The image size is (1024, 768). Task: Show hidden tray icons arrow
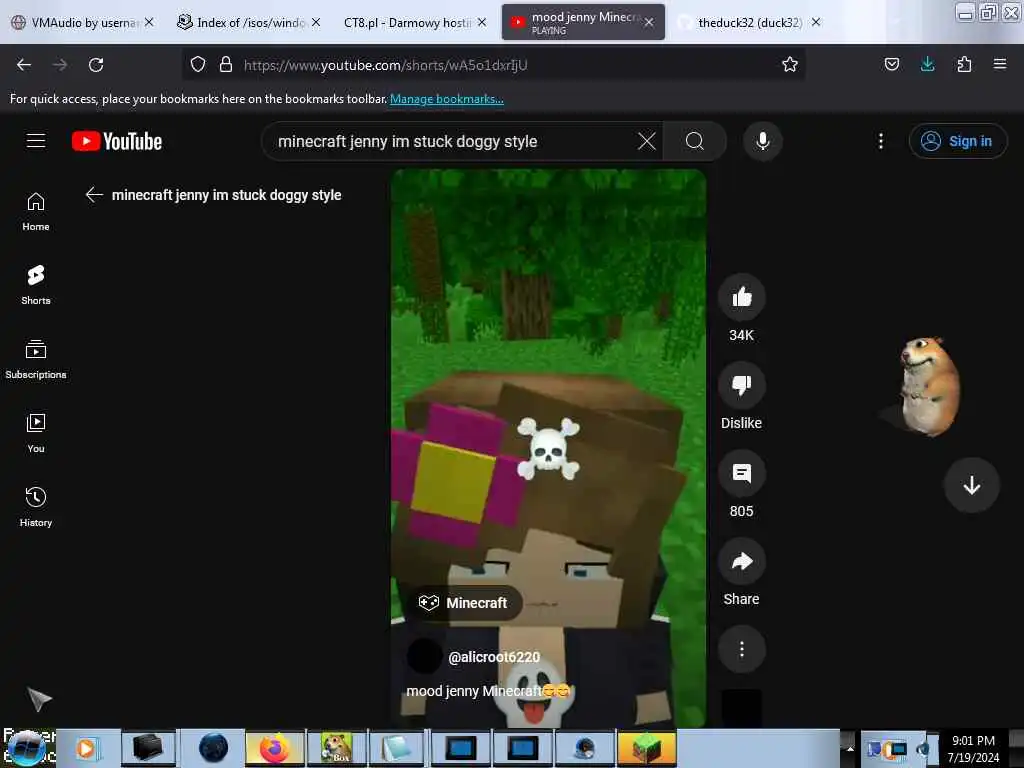coord(850,748)
